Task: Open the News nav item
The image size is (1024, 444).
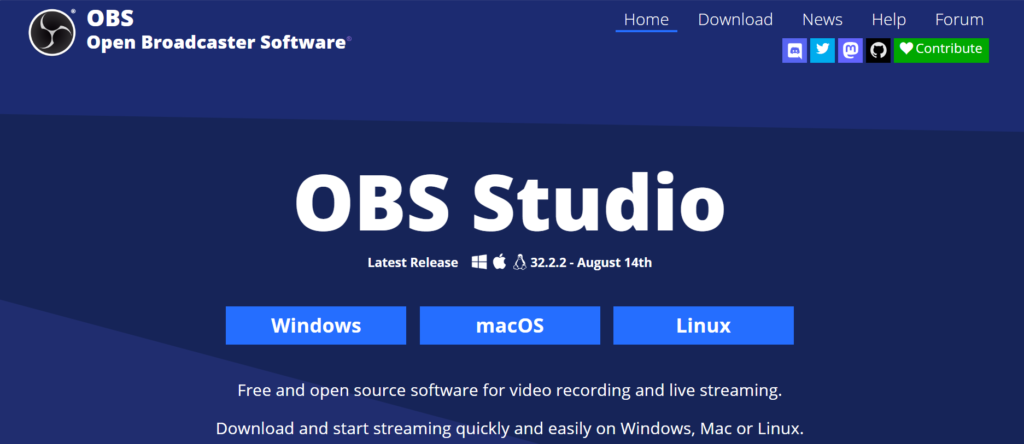Action: click(x=822, y=20)
